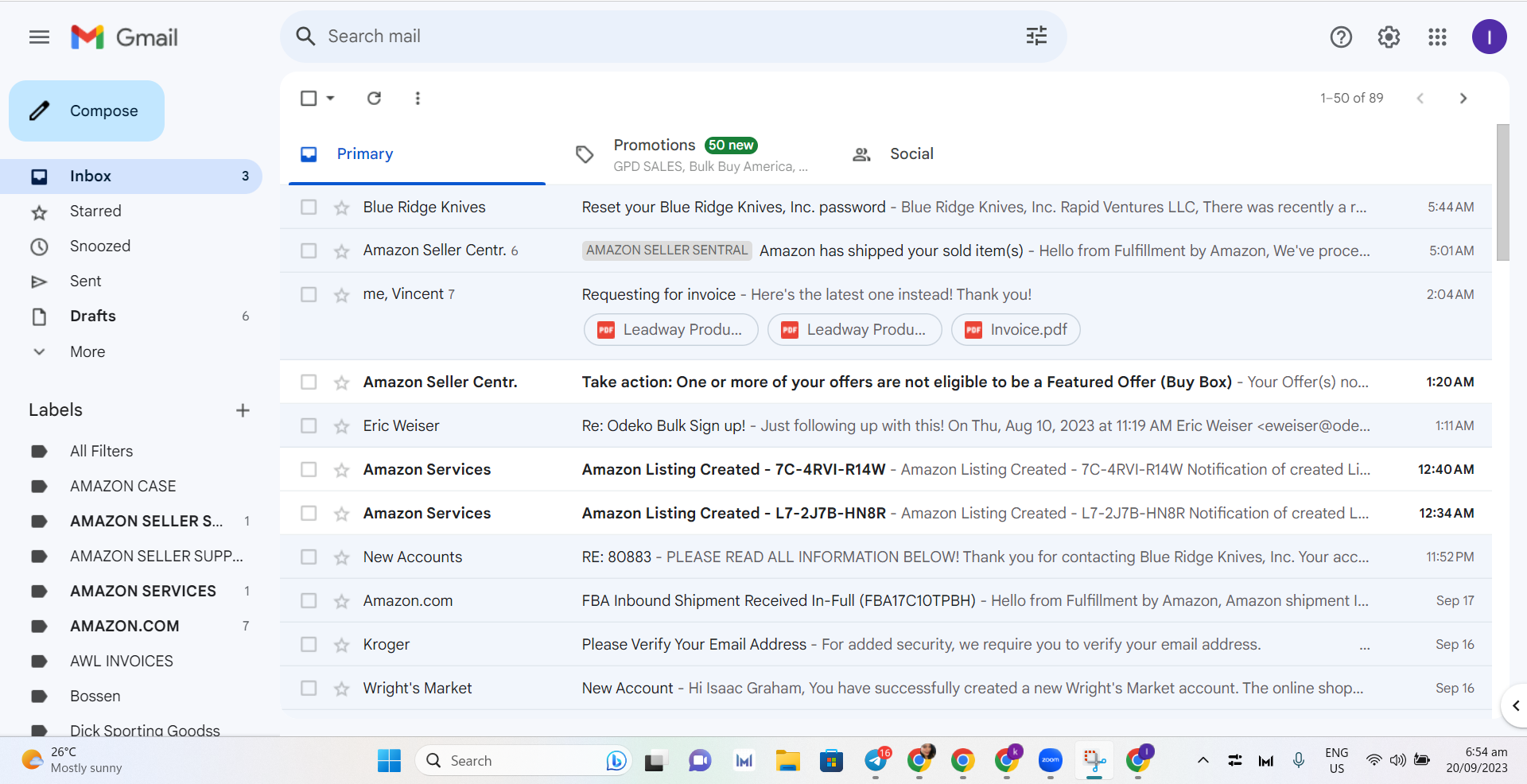Open Gmail Support help icon
1527x784 pixels.
pyautogui.click(x=1341, y=37)
